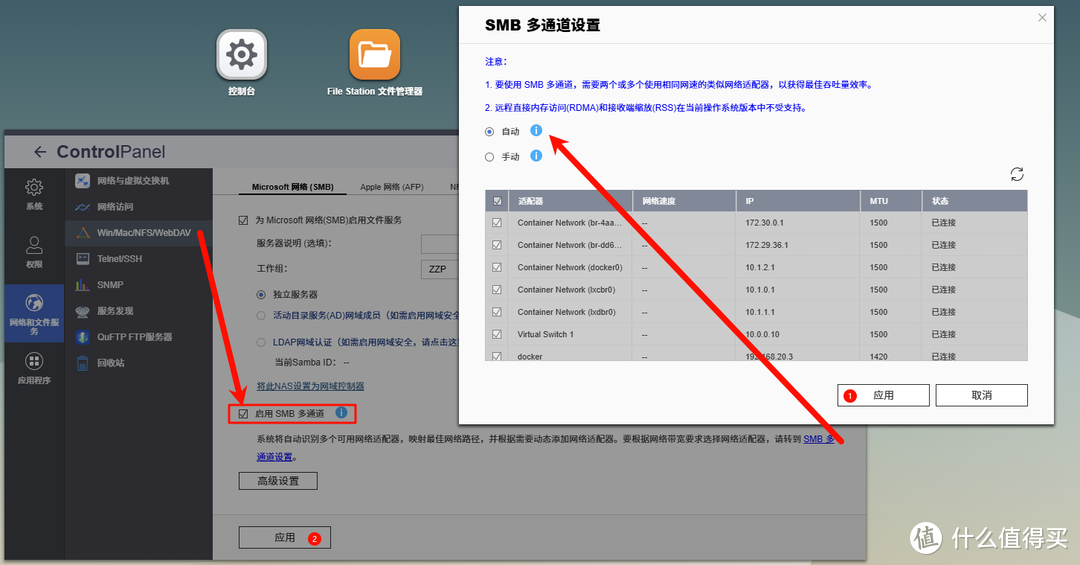Select 系统 in the left sidebar

pos(34,192)
